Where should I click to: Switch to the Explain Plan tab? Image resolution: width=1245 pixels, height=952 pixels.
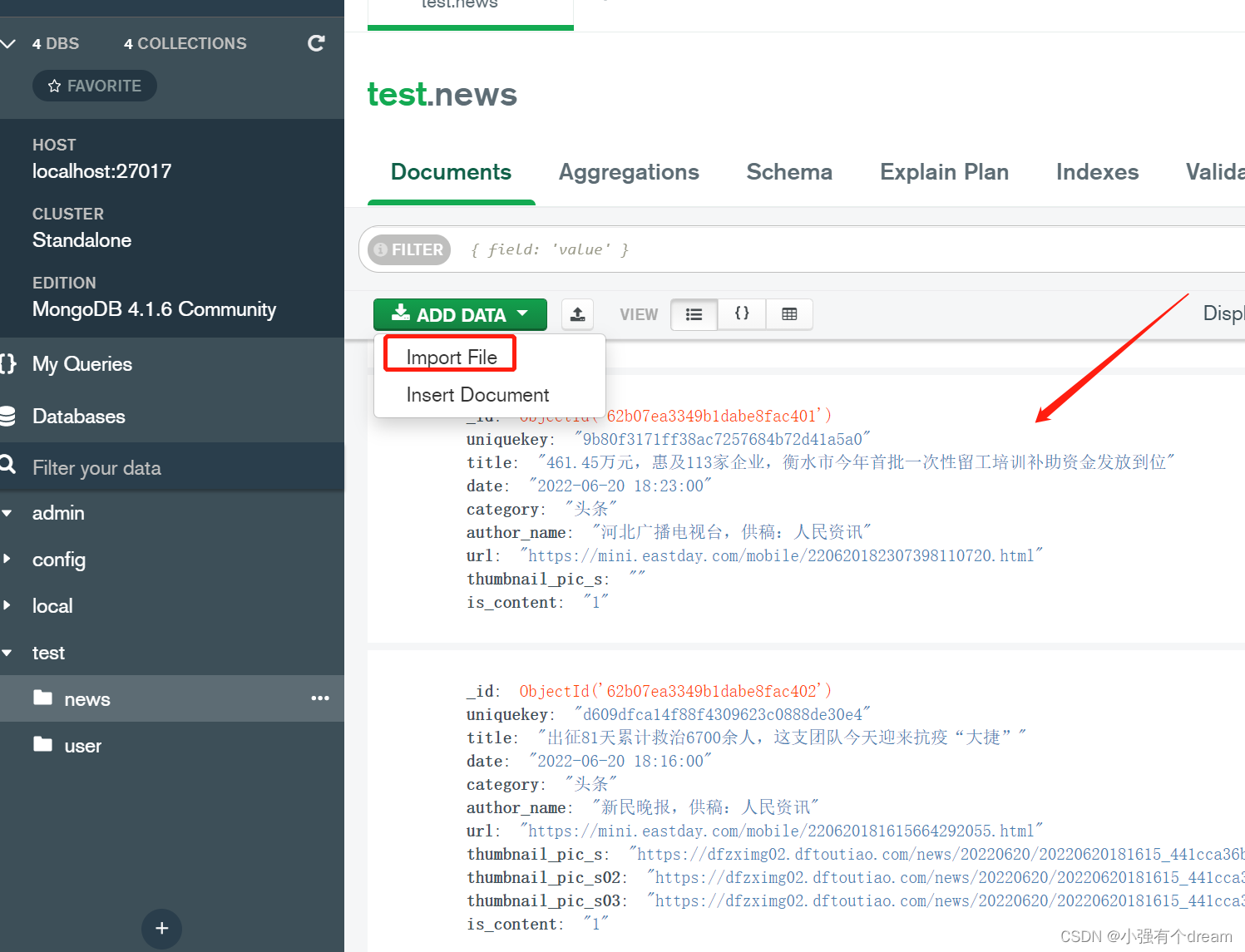point(944,172)
